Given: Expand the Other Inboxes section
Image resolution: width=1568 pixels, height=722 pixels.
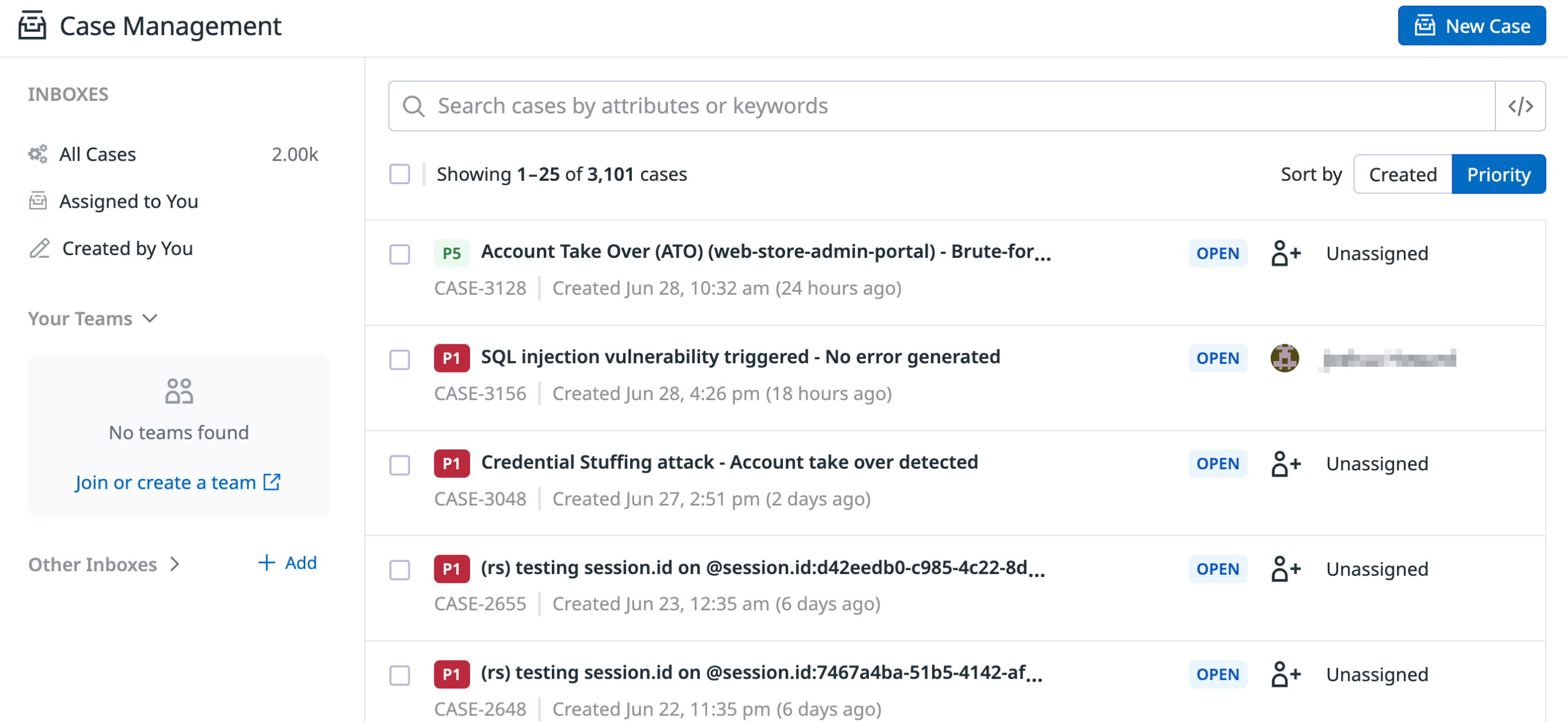Looking at the screenshot, I should [x=175, y=564].
